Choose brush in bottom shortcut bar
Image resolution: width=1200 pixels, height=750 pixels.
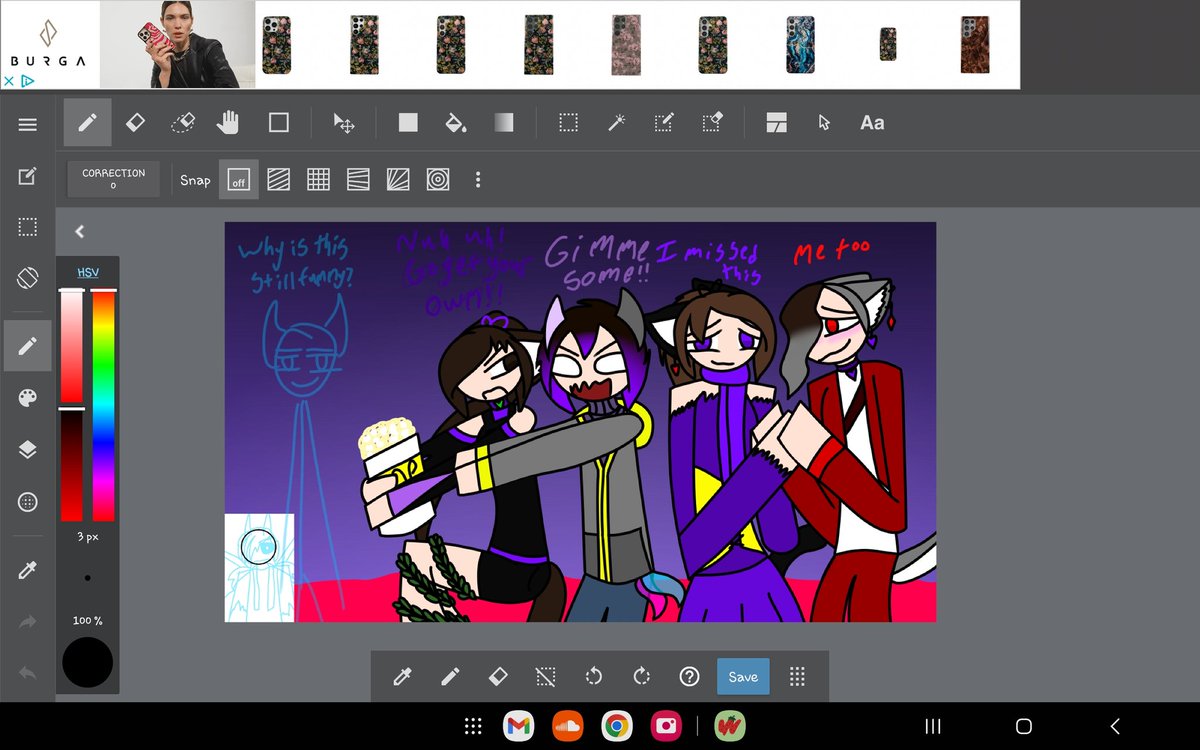coord(450,677)
